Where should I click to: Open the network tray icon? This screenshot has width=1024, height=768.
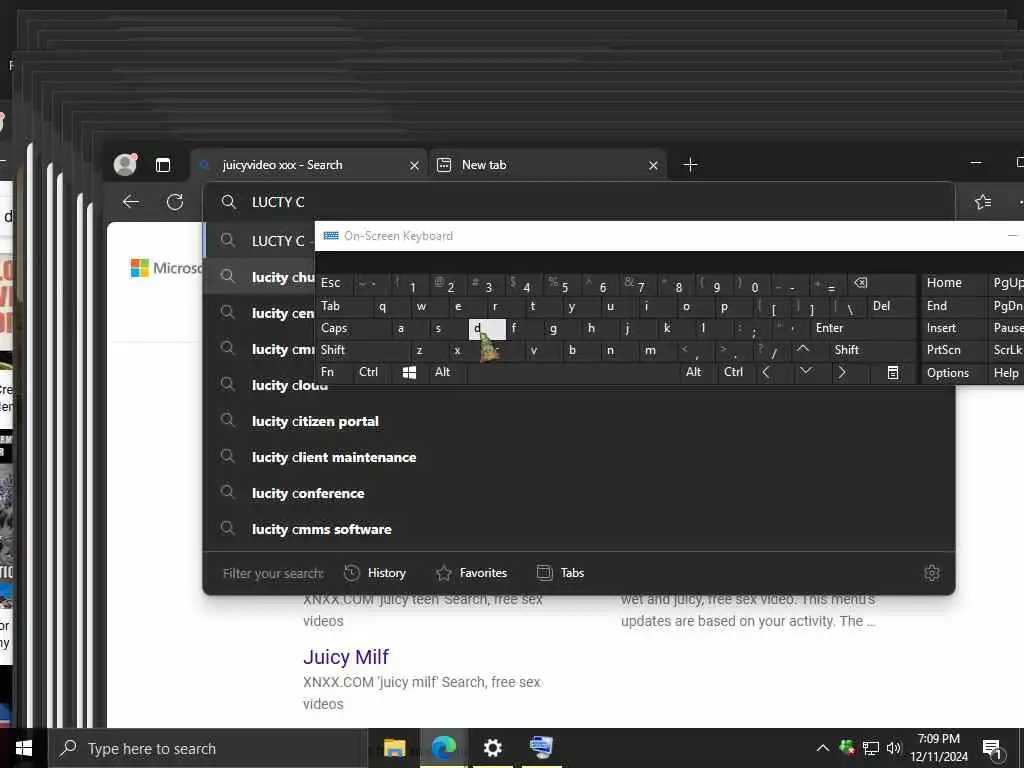pyautogui.click(x=871, y=748)
